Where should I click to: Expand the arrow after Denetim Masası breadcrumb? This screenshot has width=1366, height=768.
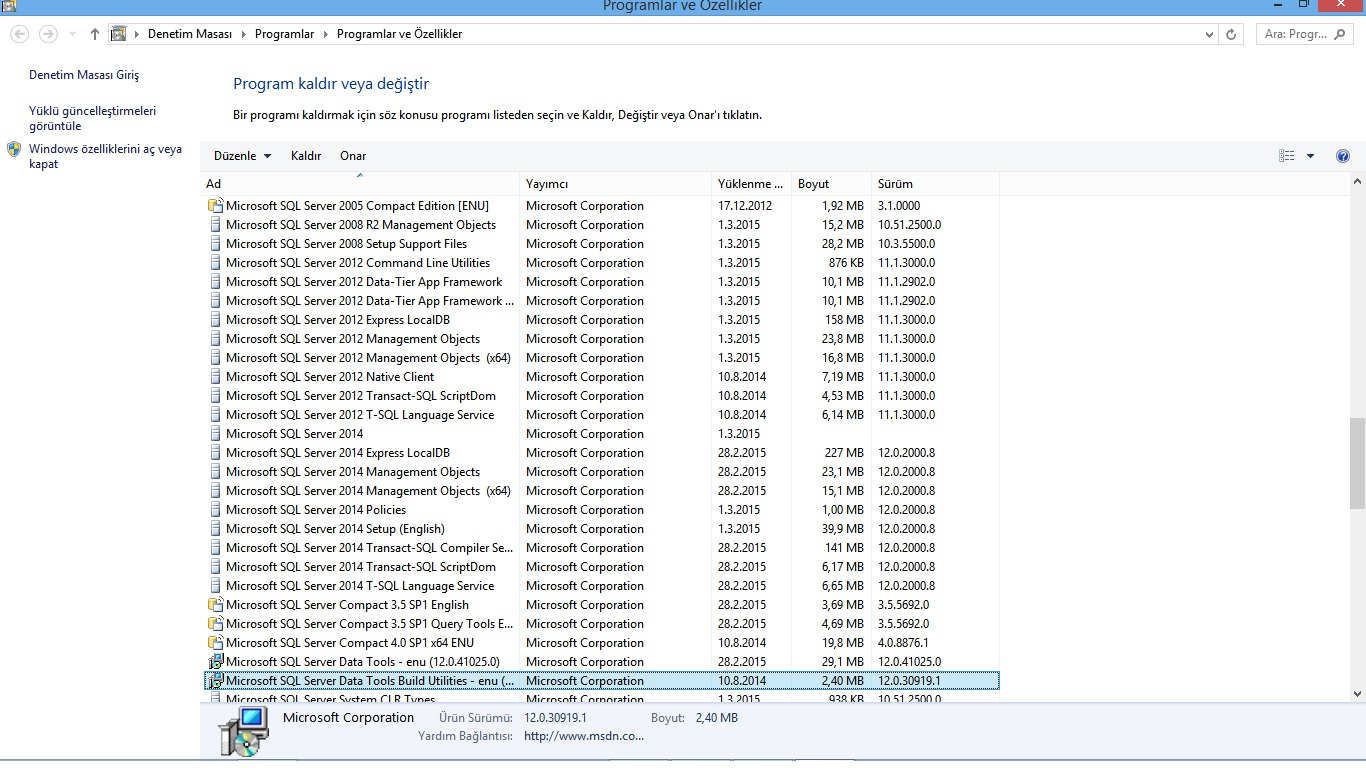coord(243,34)
